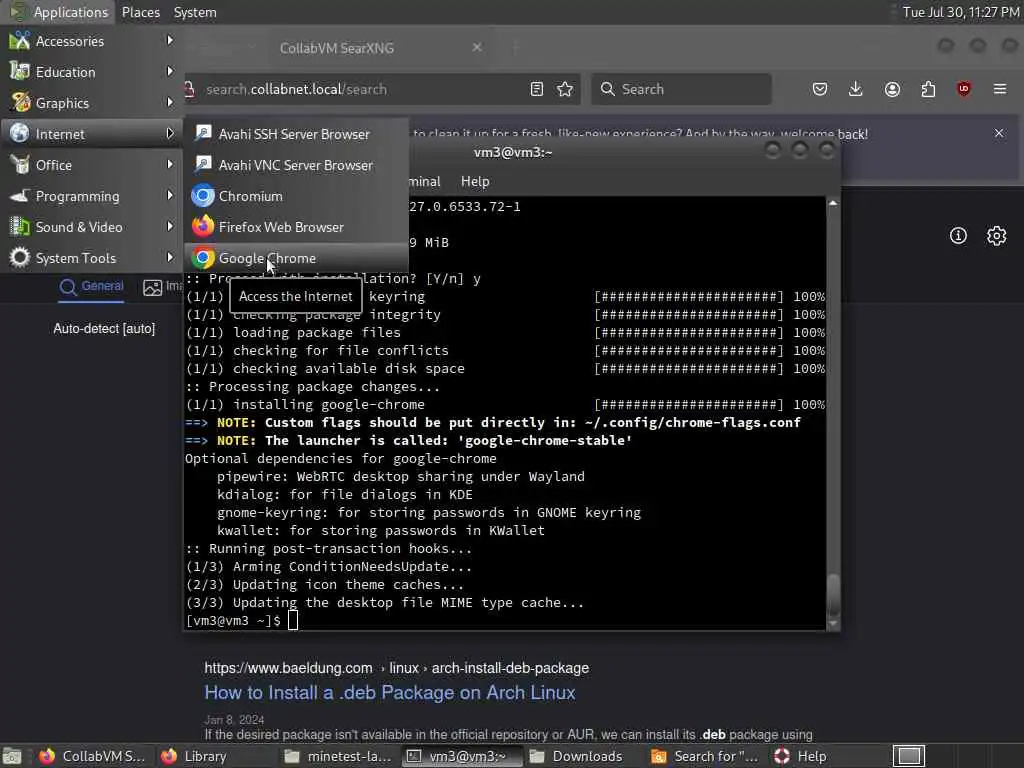Click the Firefox Search box
The height and width of the screenshot is (768, 1024).
pos(681,89)
